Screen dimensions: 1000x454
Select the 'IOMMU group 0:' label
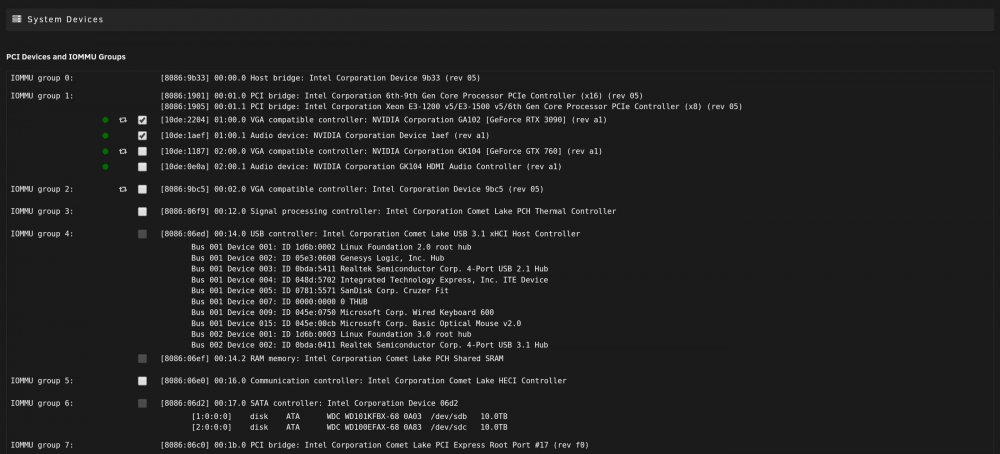[42, 78]
